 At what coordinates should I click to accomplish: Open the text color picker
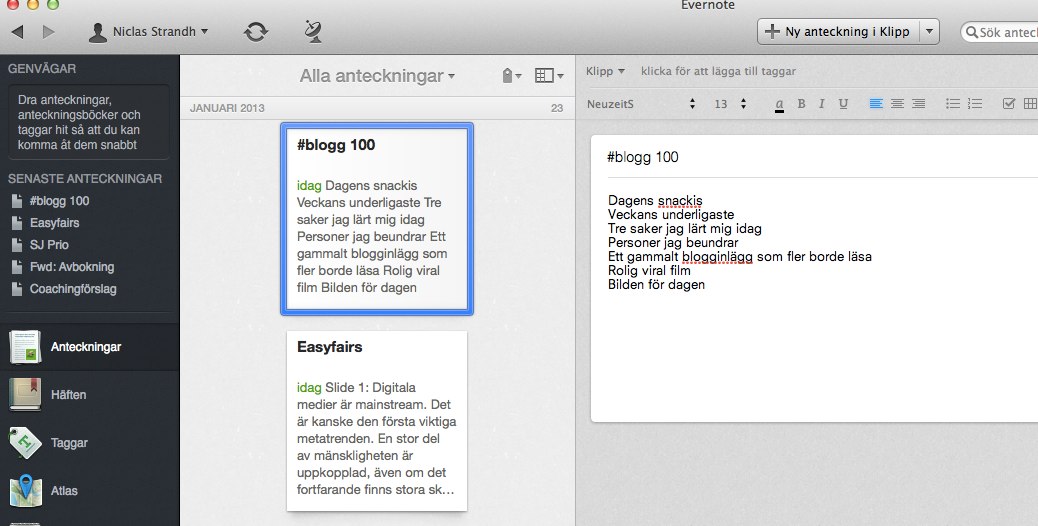(779, 104)
